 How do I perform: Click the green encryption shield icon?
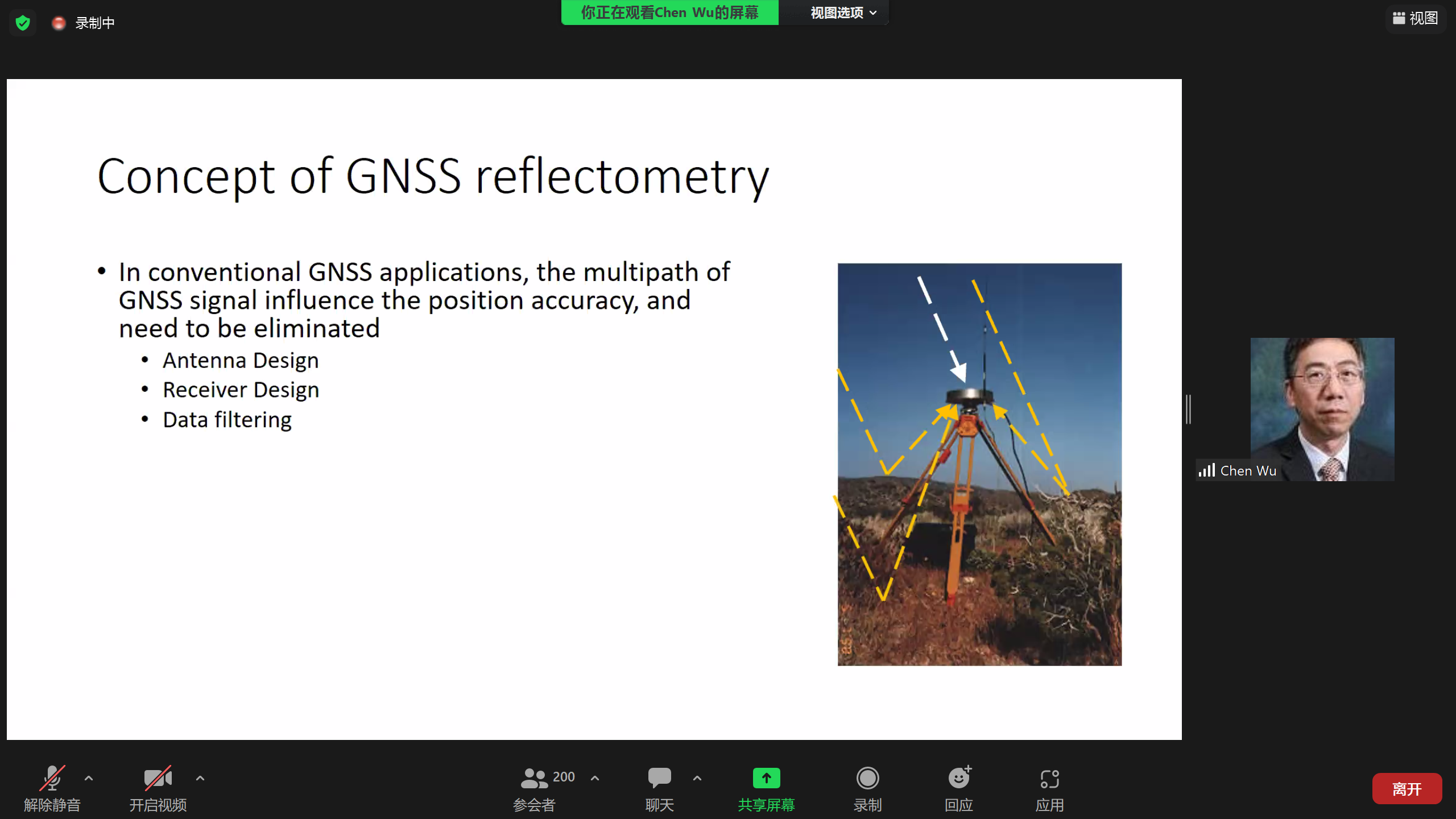click(23, 23)
